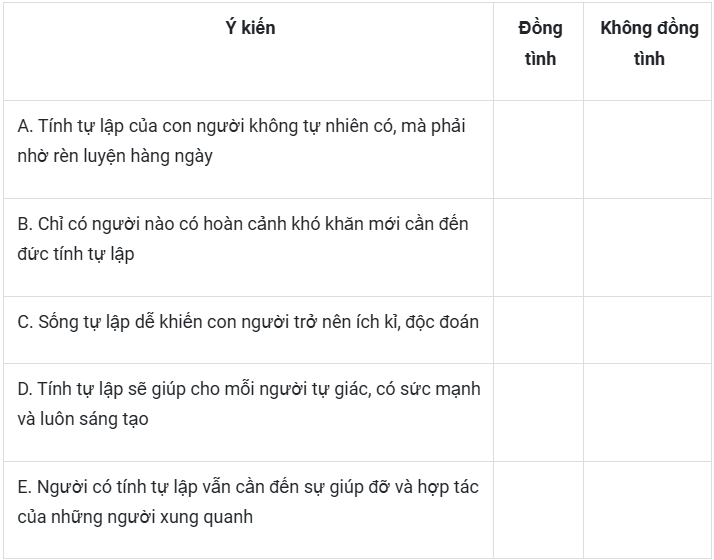Click statement A about 'rèn luyện hàng ngày'
The width and height of the screenshot is (714, 560).
click(241, 141)
